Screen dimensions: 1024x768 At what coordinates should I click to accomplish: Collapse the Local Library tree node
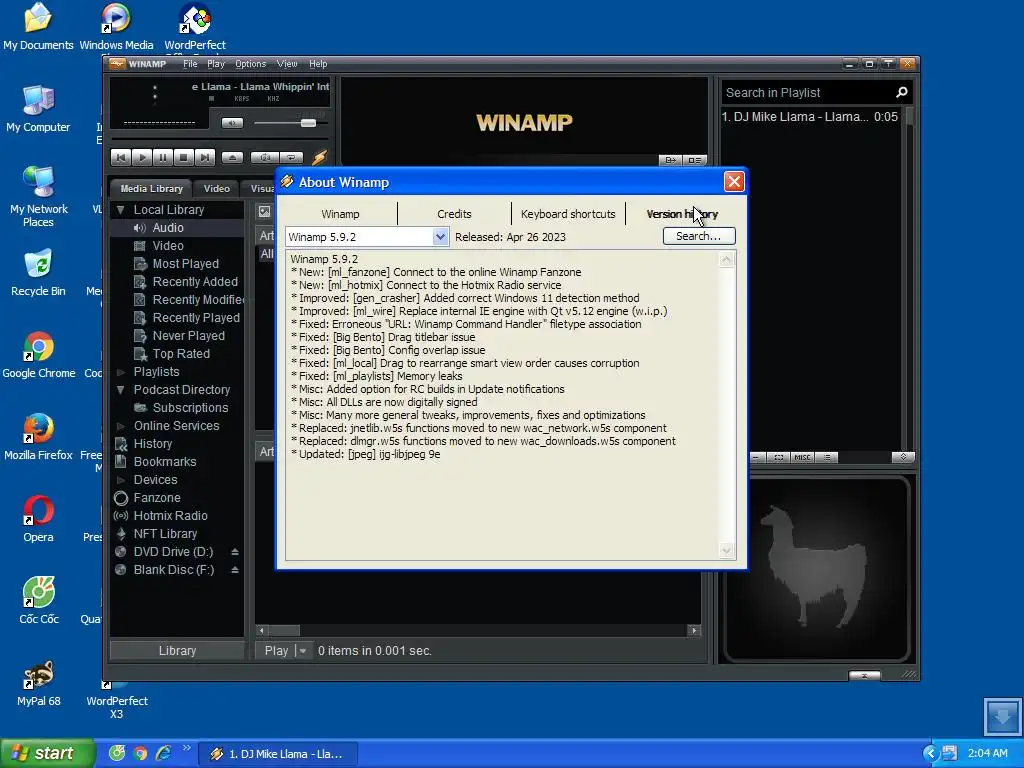pyautogui.click(x=120, y=210)
